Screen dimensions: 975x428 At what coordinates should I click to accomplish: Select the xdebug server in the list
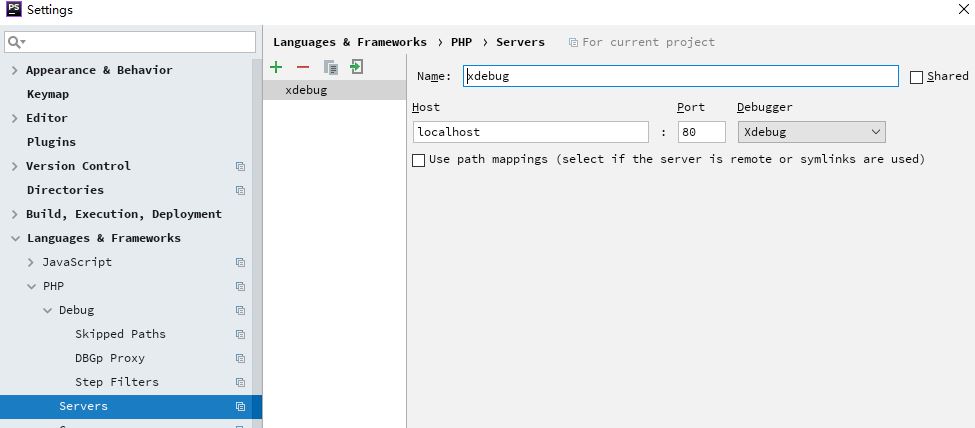(306, 90)
